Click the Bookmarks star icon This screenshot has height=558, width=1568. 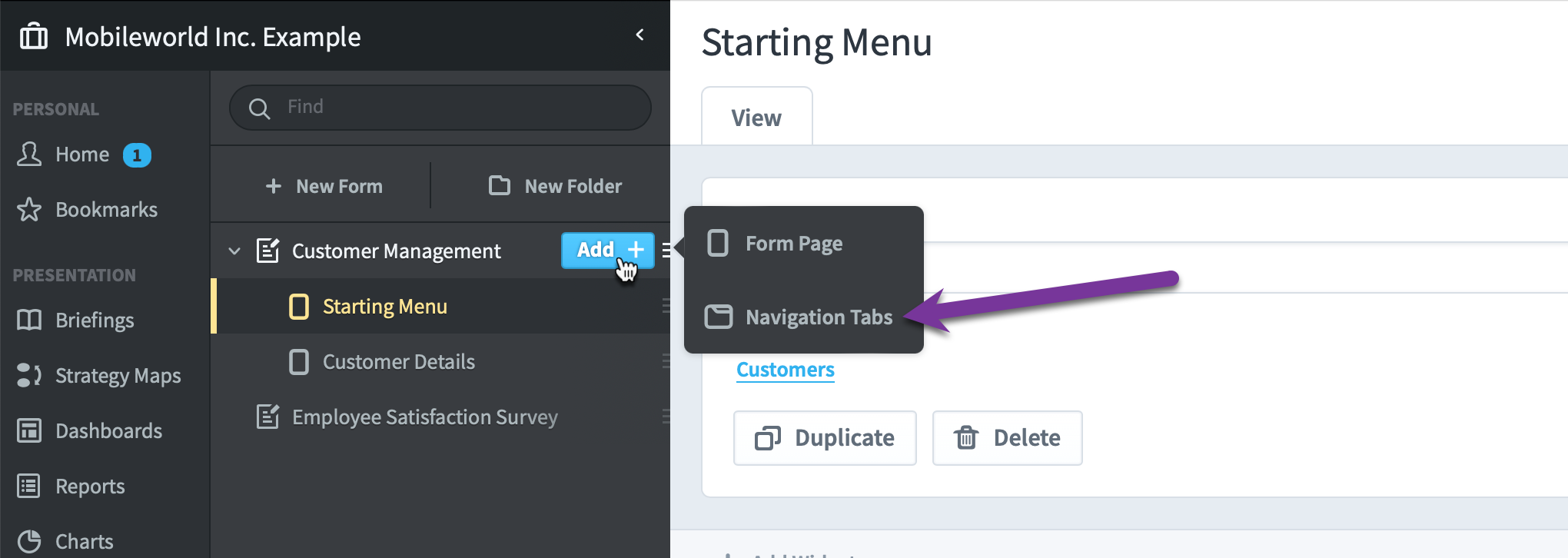[x=29, y=209]
